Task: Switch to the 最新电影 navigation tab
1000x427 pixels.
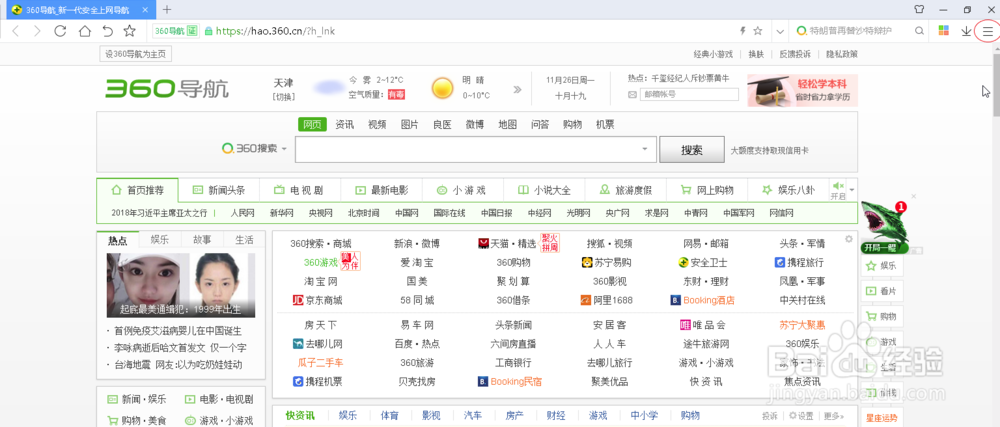Action: [381, 190]
